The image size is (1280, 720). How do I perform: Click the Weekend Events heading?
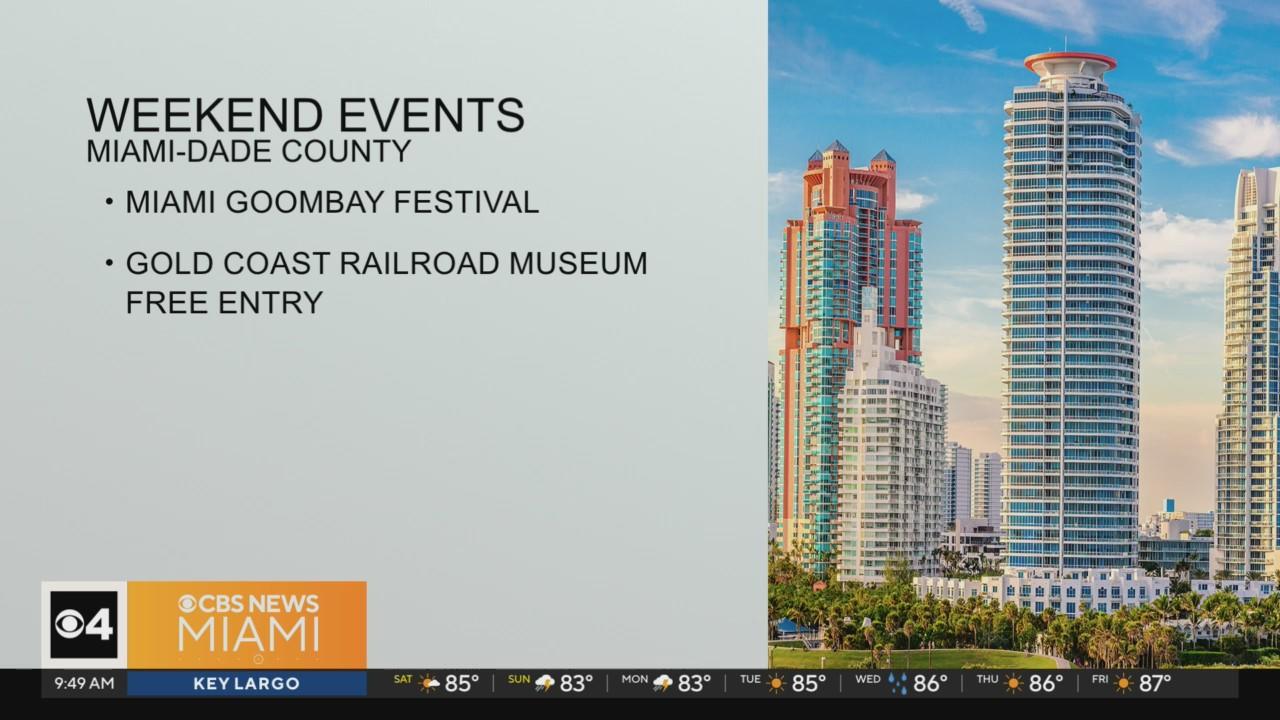click(x=305, y=115)
